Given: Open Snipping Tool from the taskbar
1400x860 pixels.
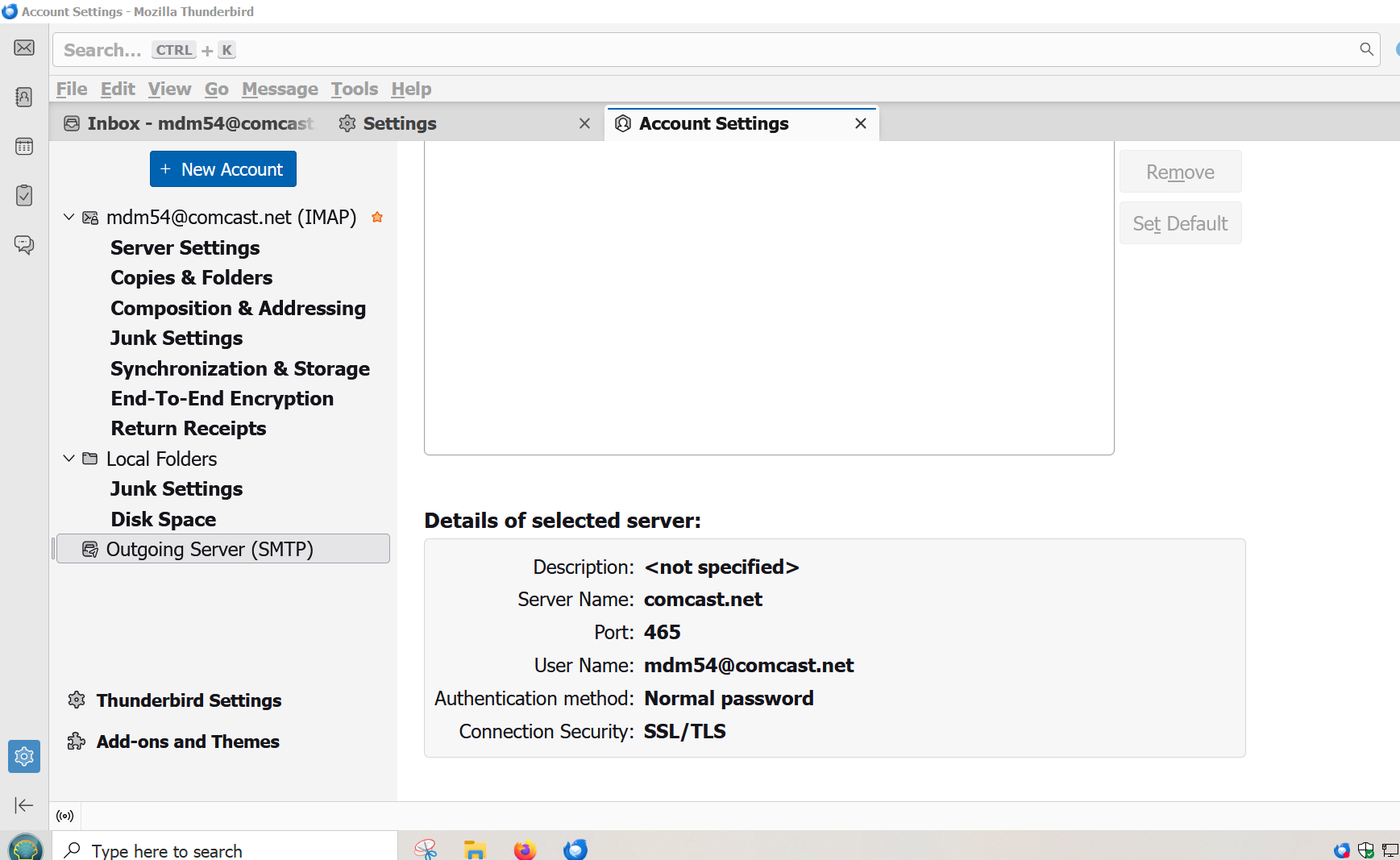Looking at the screenshot, I should pos(426,850).
